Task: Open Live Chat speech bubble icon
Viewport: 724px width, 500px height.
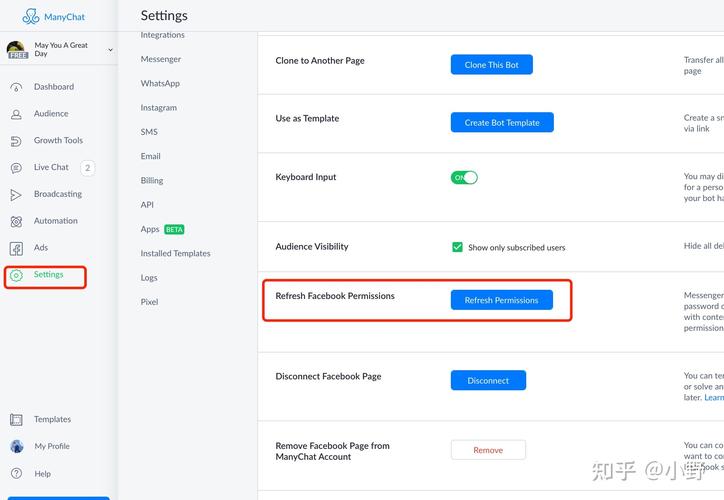Action: coord(16,168)
